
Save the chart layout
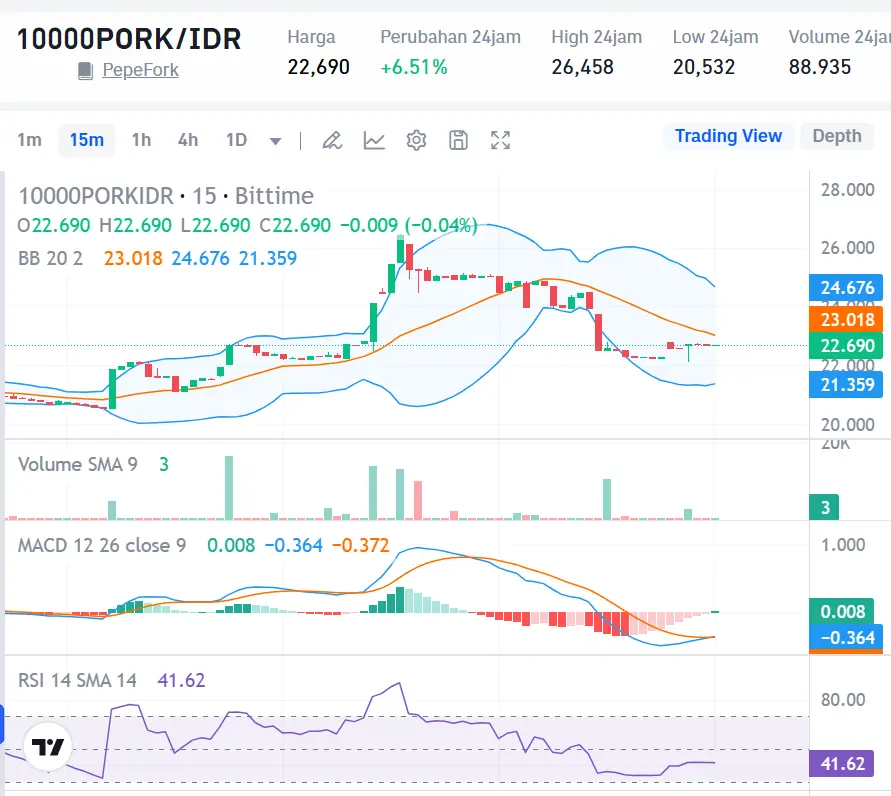[x=458, y=140]
